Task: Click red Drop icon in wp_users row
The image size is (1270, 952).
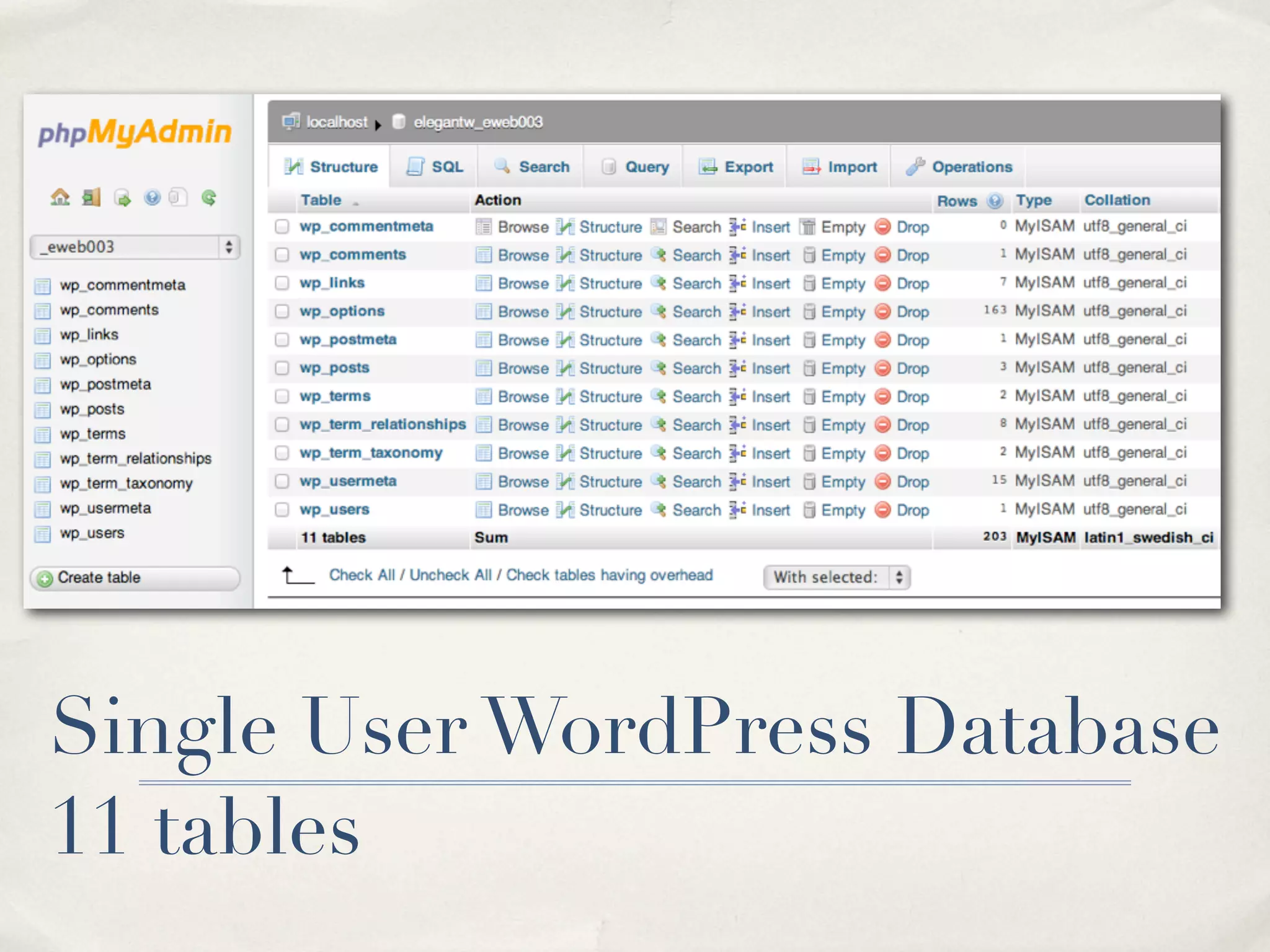Action: tap(883, 509)
